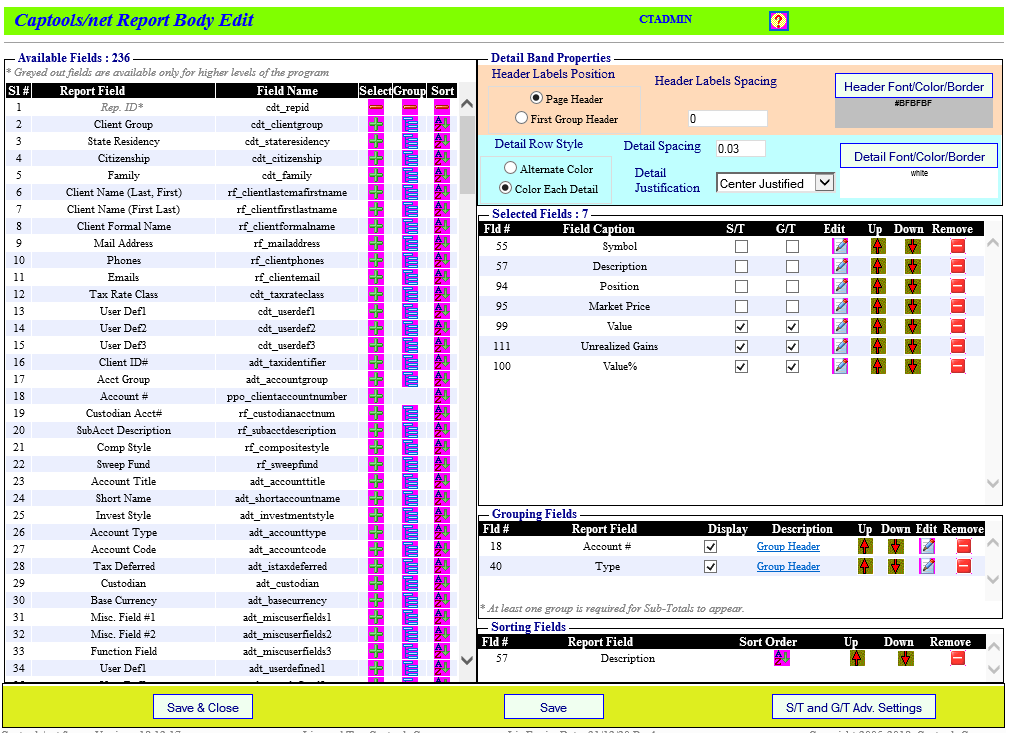The height and width of the screenshot is (733, 1012).
Task: Open "Group Header" link for Account #
Action: pos(786,546)
